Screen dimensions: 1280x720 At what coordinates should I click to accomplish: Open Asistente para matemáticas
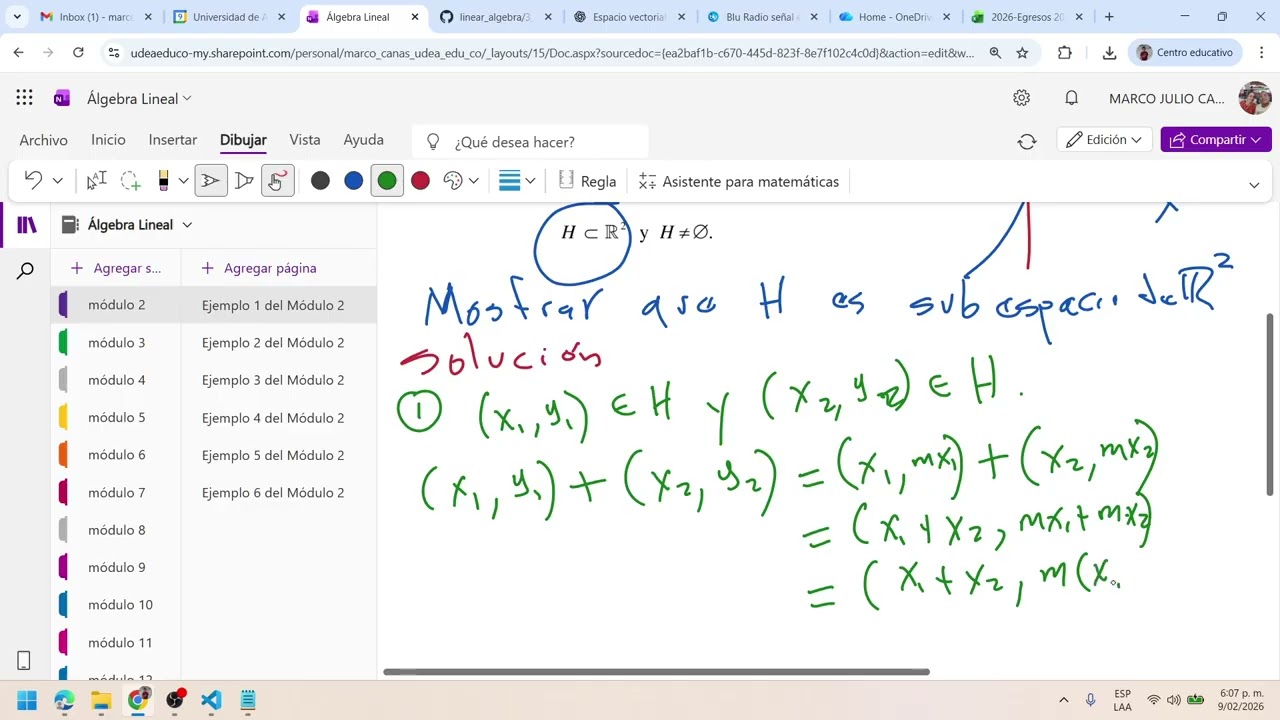pos(738,181)
